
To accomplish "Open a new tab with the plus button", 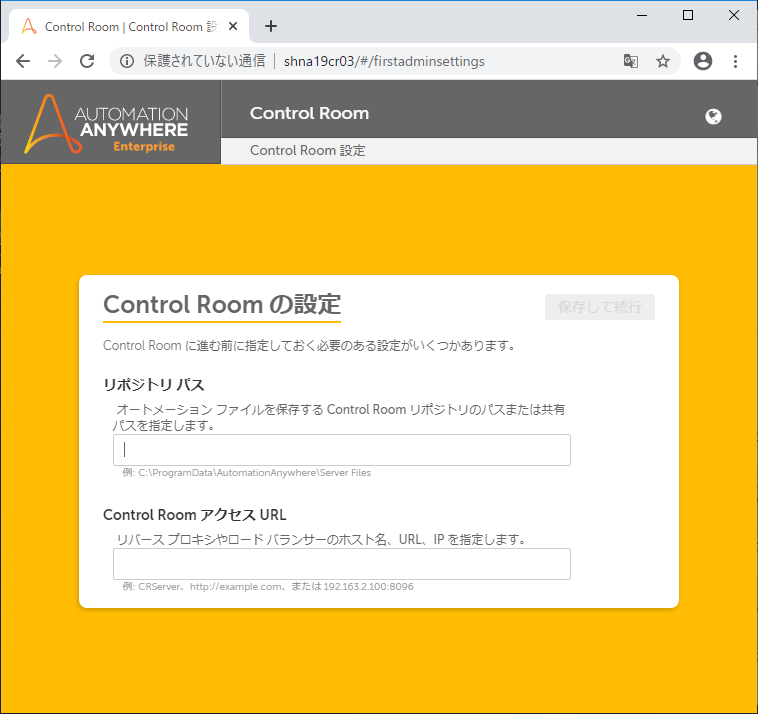I will 271,26.
